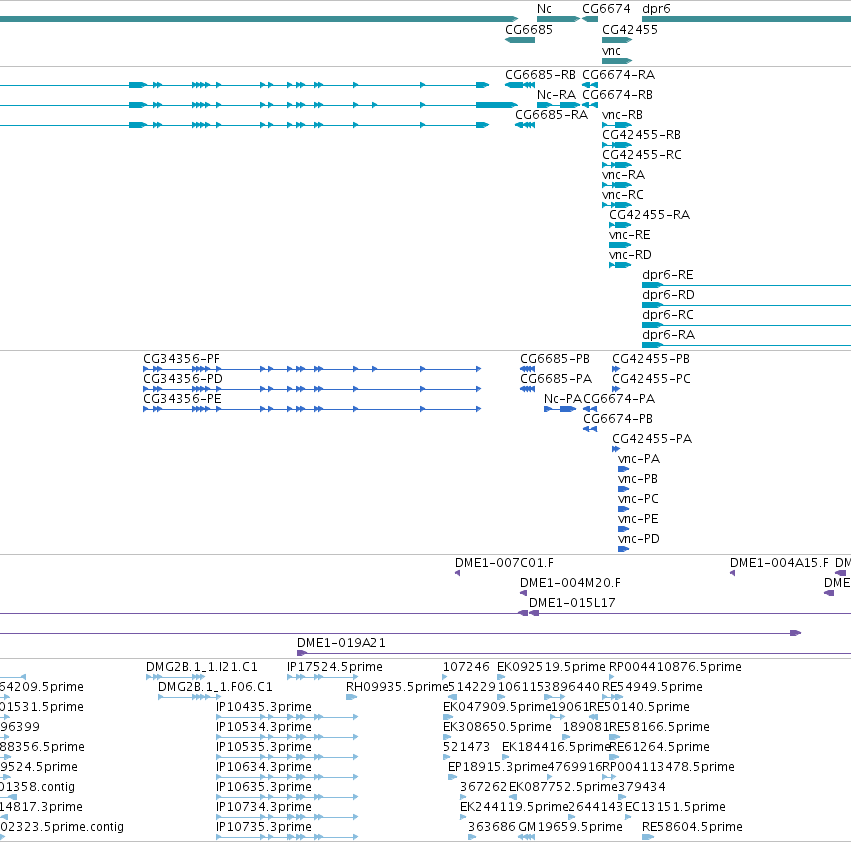The height and width of the screenshot is (842, 851).
Task: Click protein CG42455-PC
Action: (651, 378)
